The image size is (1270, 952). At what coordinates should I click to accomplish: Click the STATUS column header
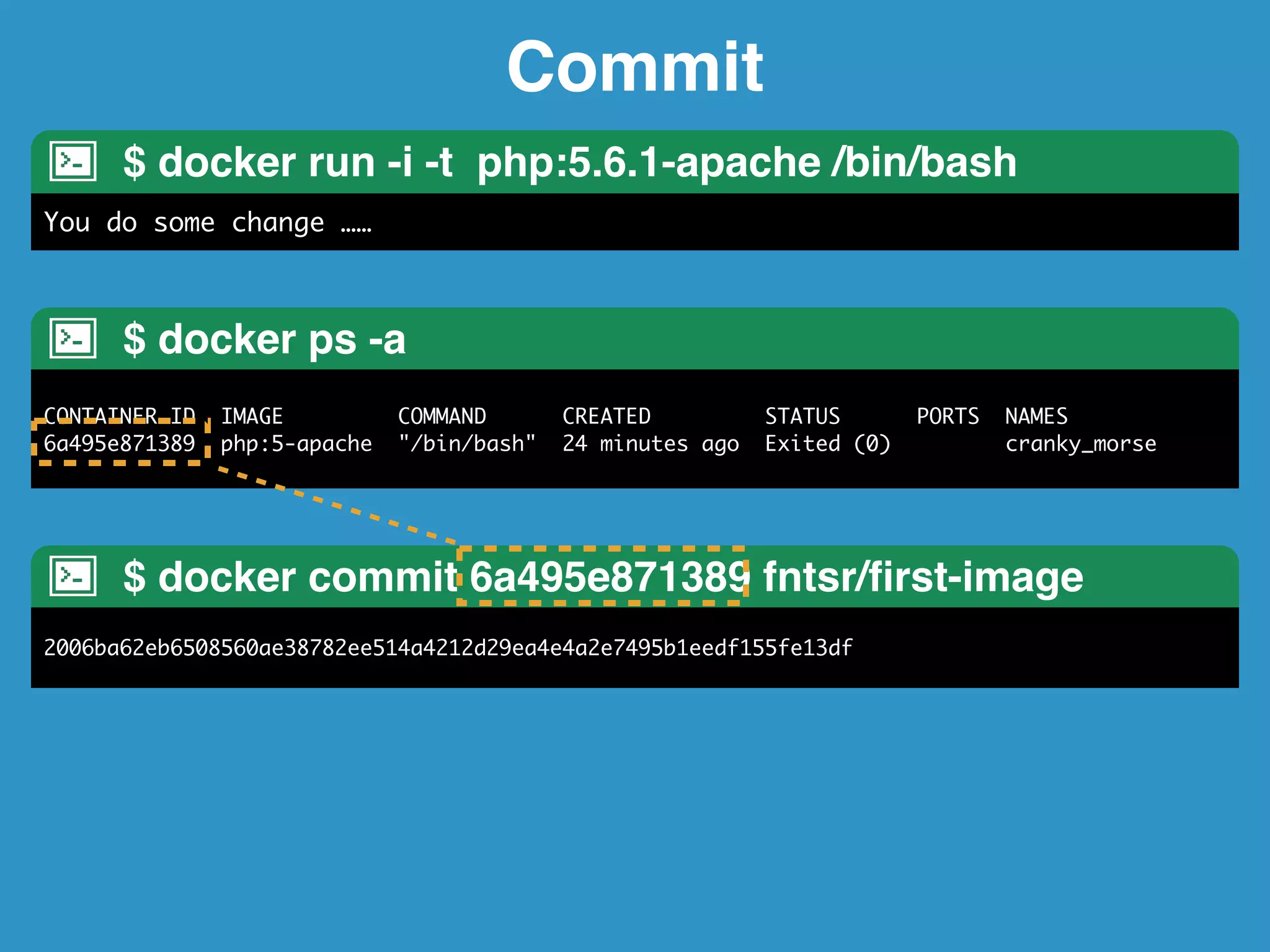[x=802, y=416]
